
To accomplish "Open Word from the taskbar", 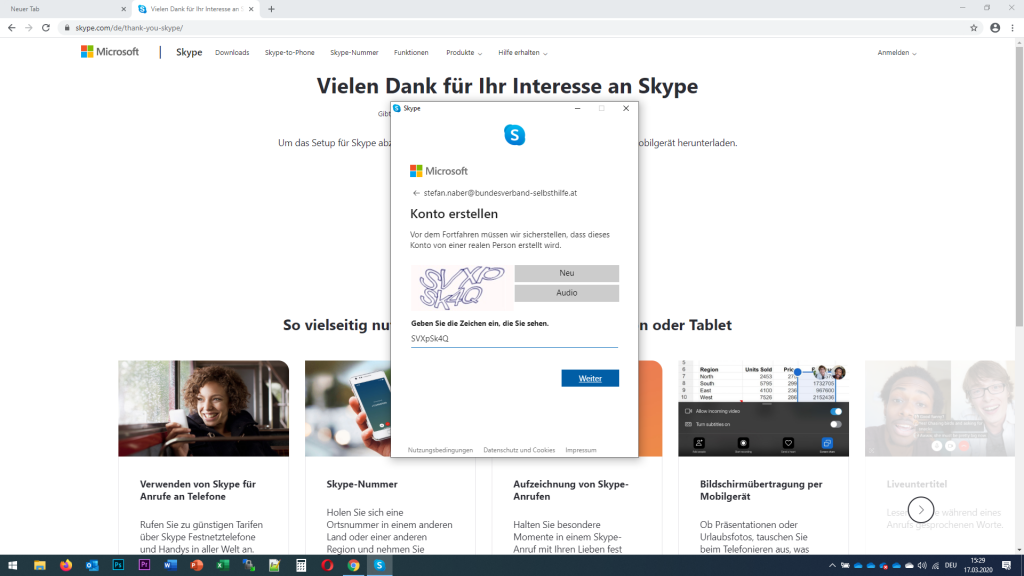I will point(170,566).
